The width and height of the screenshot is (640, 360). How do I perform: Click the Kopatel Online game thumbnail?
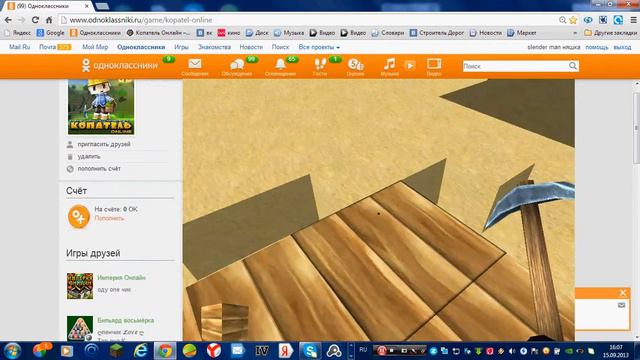point(101,107)
